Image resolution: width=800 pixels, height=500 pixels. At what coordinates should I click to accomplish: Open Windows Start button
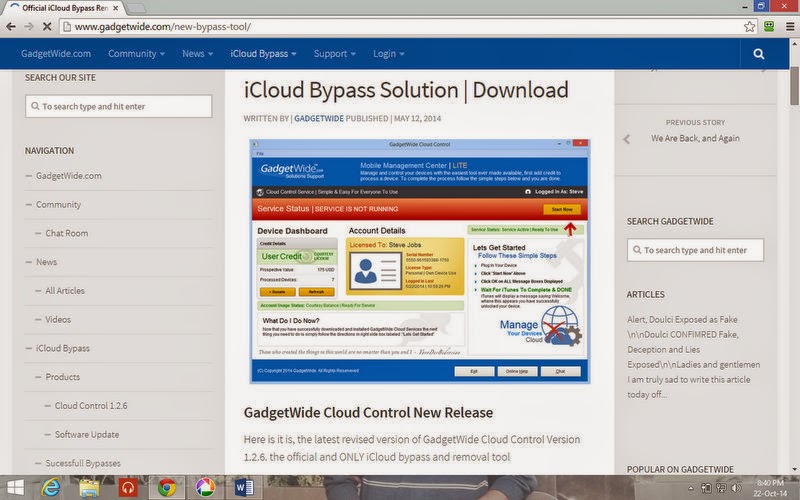[15, 488]
